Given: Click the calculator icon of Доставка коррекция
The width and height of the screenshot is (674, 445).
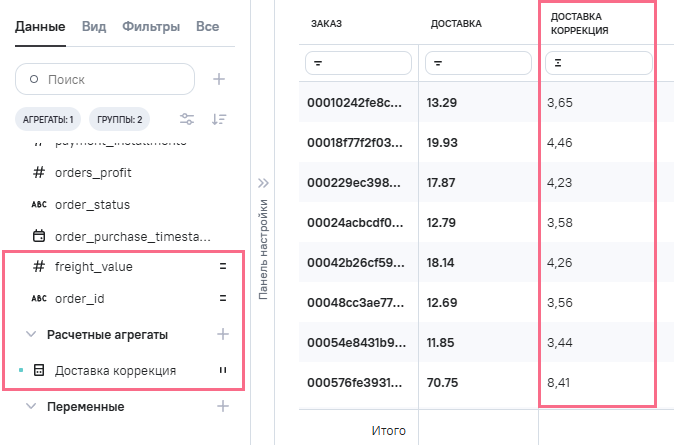Looking at the screenshot, I should click(39, 370).
